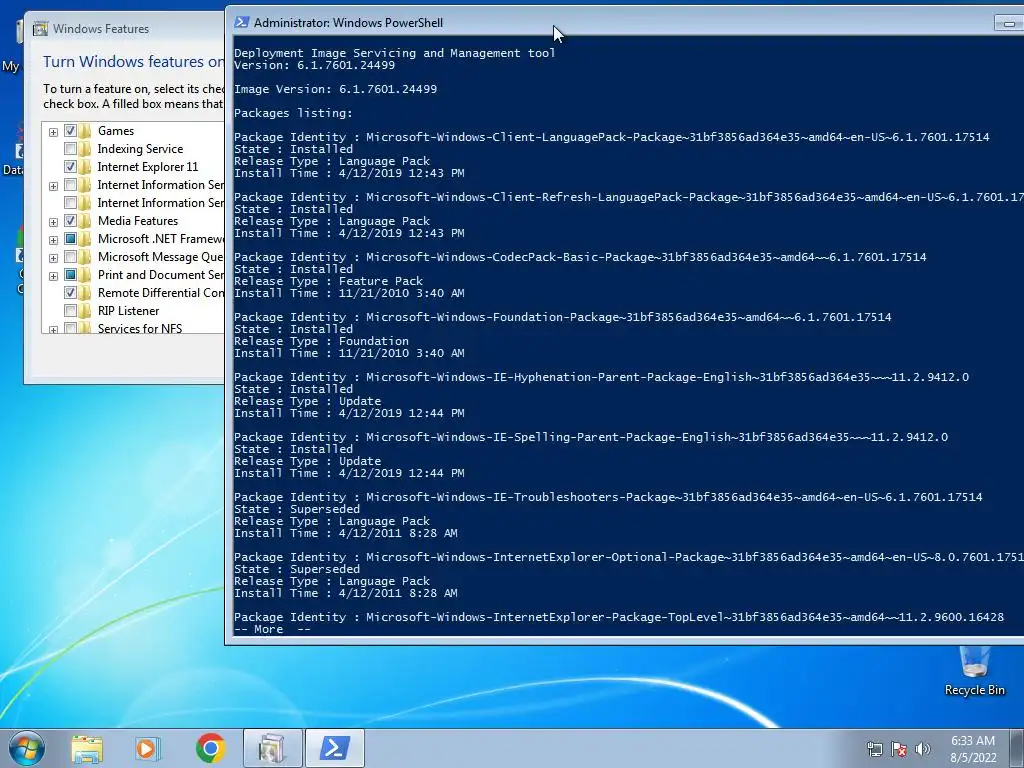This screenshot has width=1024, height=768.
Task: Click the Show desktop strip after the clock
Action: point(1017,748)
